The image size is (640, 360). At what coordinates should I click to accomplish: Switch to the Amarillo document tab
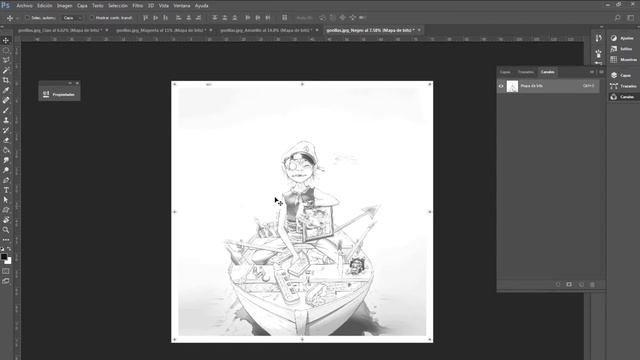pos(266,30)
